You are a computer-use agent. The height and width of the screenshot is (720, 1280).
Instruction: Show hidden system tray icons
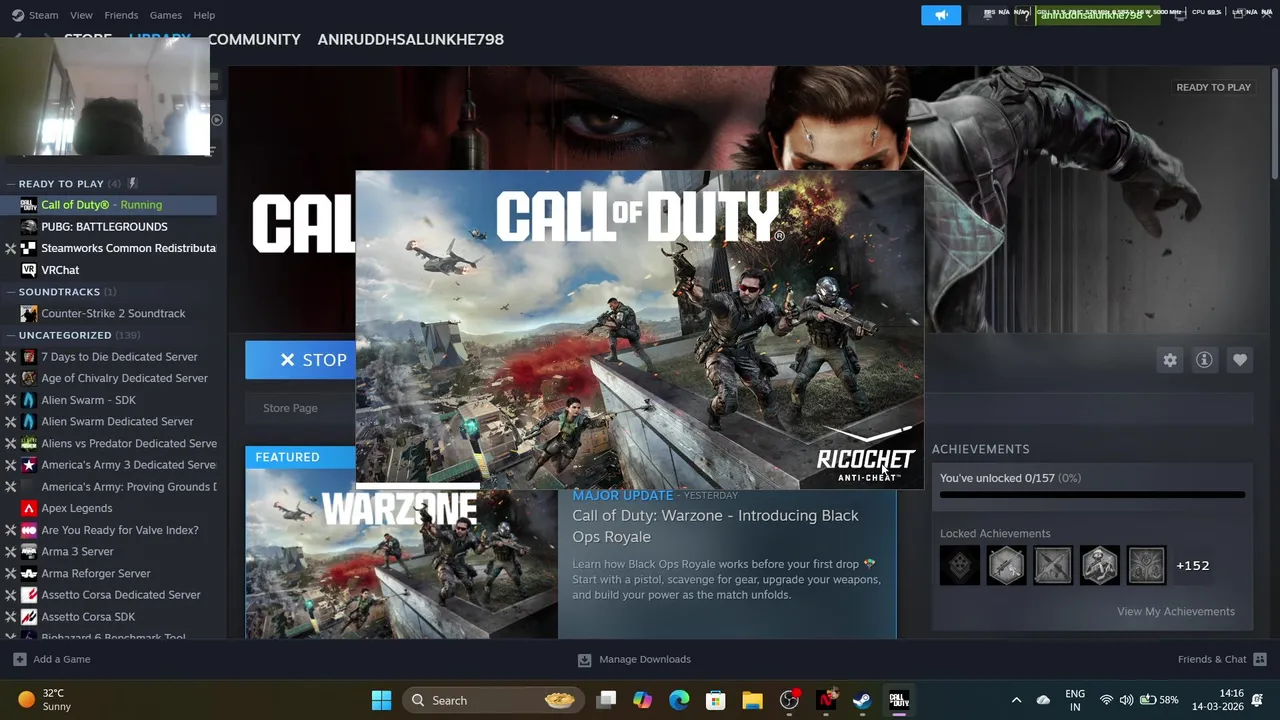coord(1016,700)
